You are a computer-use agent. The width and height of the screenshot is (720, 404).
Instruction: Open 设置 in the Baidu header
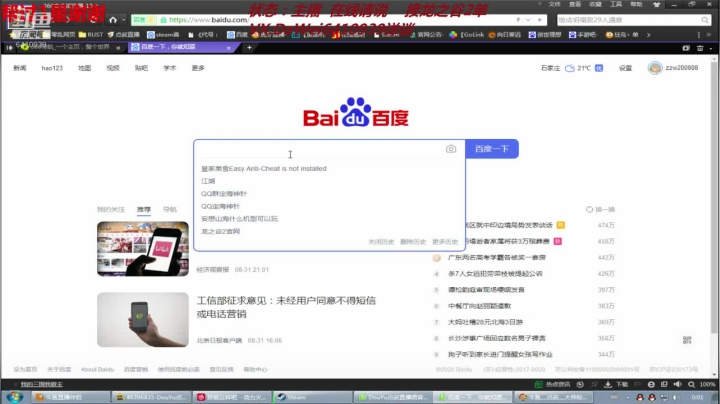(x=625, y=68)
